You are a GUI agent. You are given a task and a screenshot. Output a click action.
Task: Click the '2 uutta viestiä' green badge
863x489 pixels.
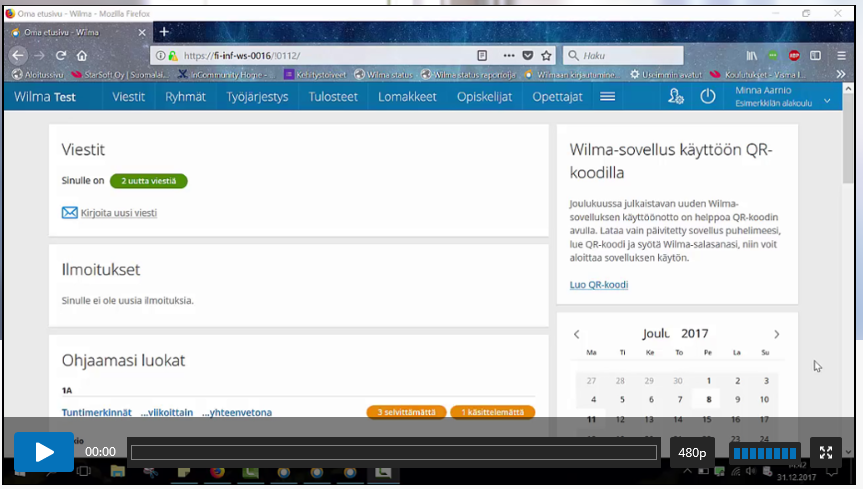tap(148, 181)
